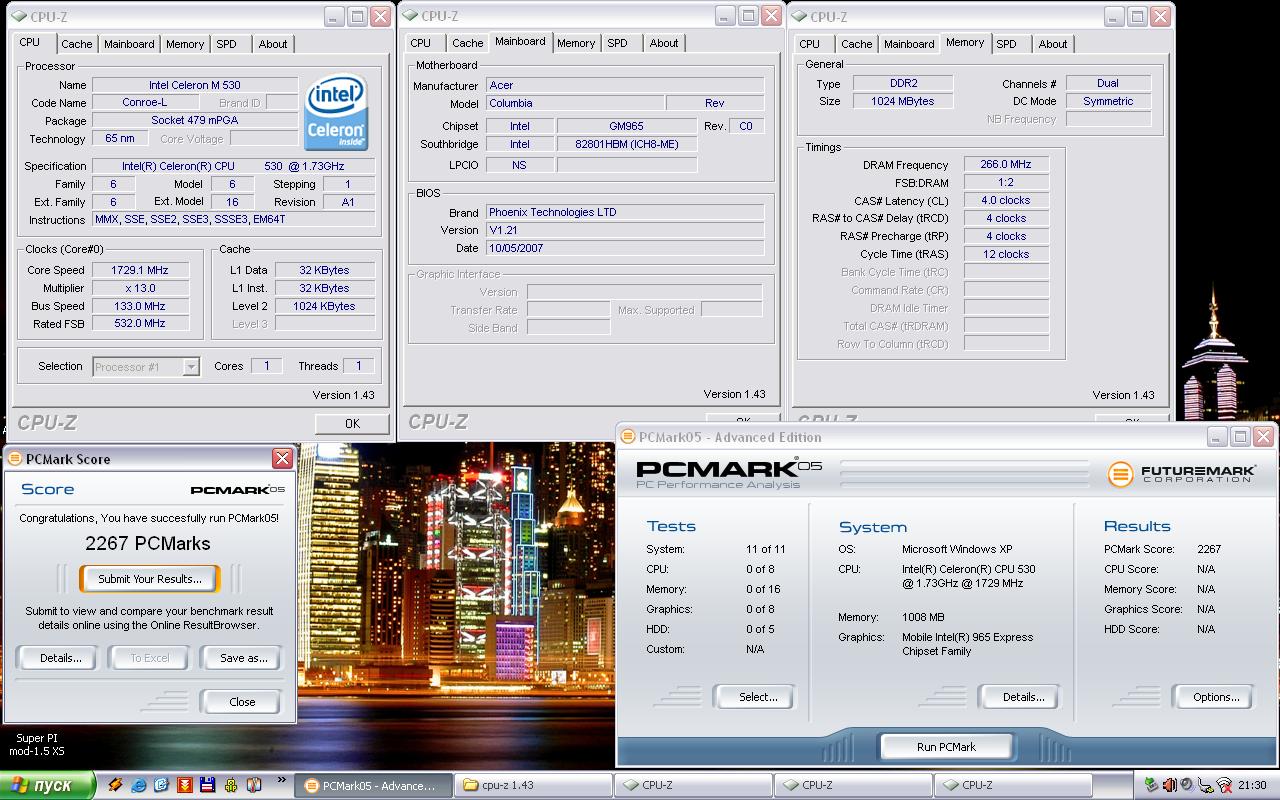This screenshot has height=800, width=1280.
Task: Open the SPD tab in Memory window
Action: tap(1007, 44)
